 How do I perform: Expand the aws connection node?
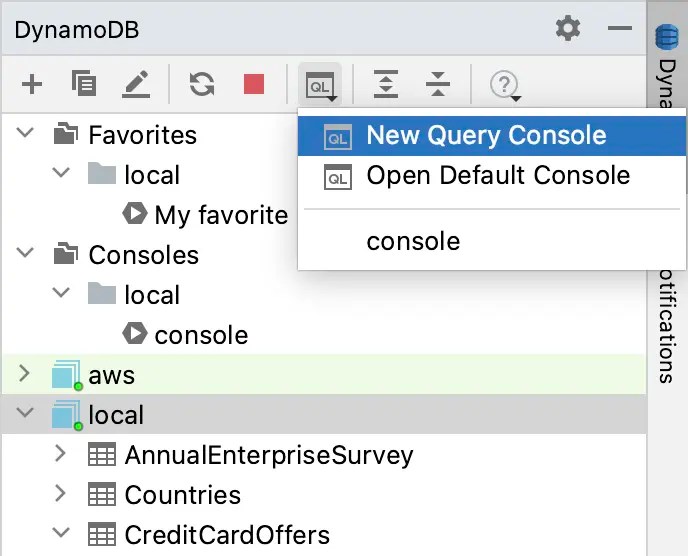click(25, 373)
